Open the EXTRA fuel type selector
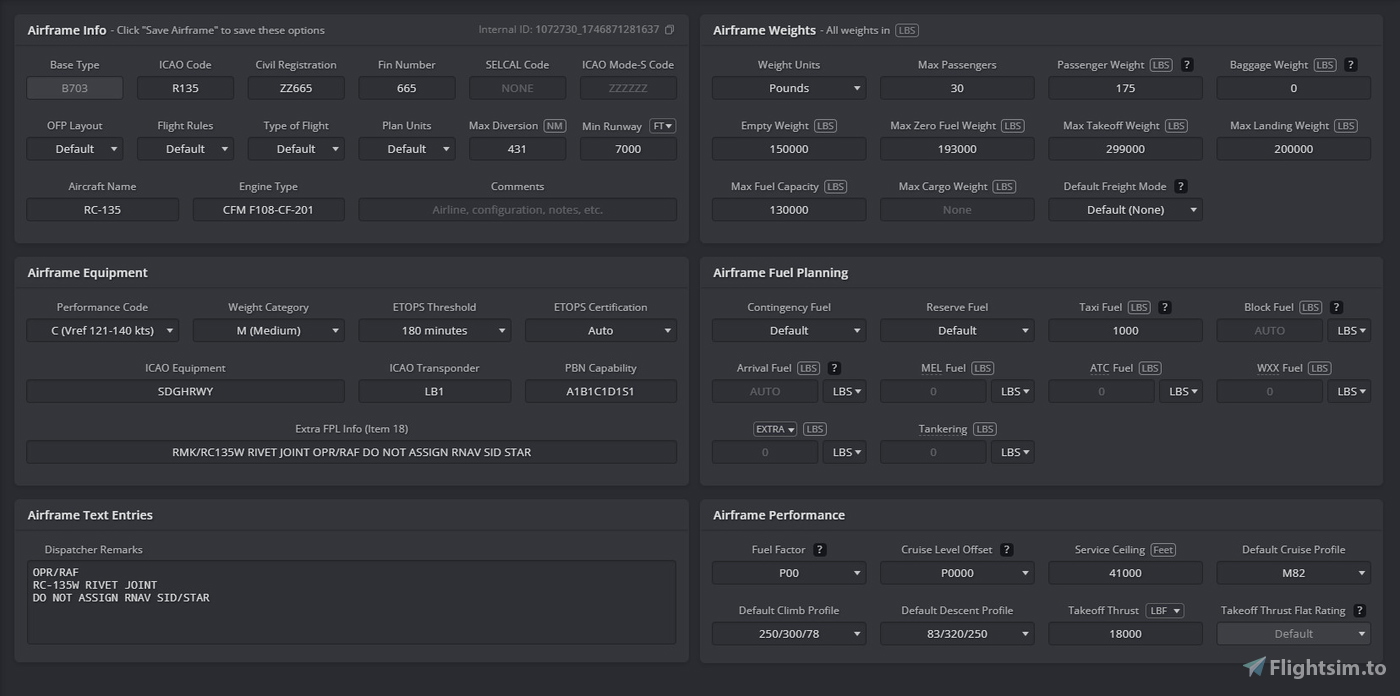Image resolution: width=1400 pixels, height=696 pixels. click(x=775, y=429)
